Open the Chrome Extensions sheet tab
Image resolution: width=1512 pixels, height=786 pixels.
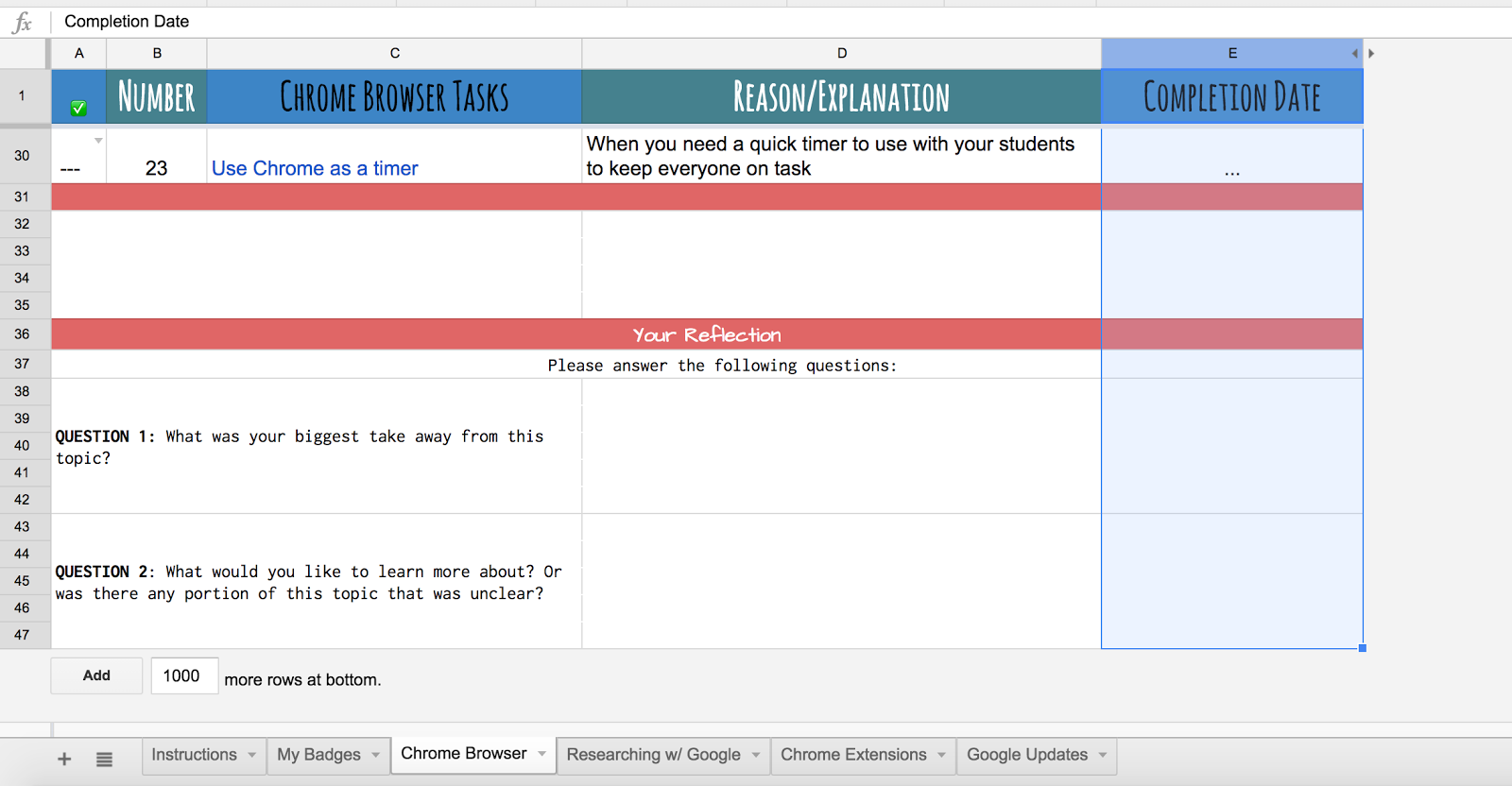click(x=852, y=755)
